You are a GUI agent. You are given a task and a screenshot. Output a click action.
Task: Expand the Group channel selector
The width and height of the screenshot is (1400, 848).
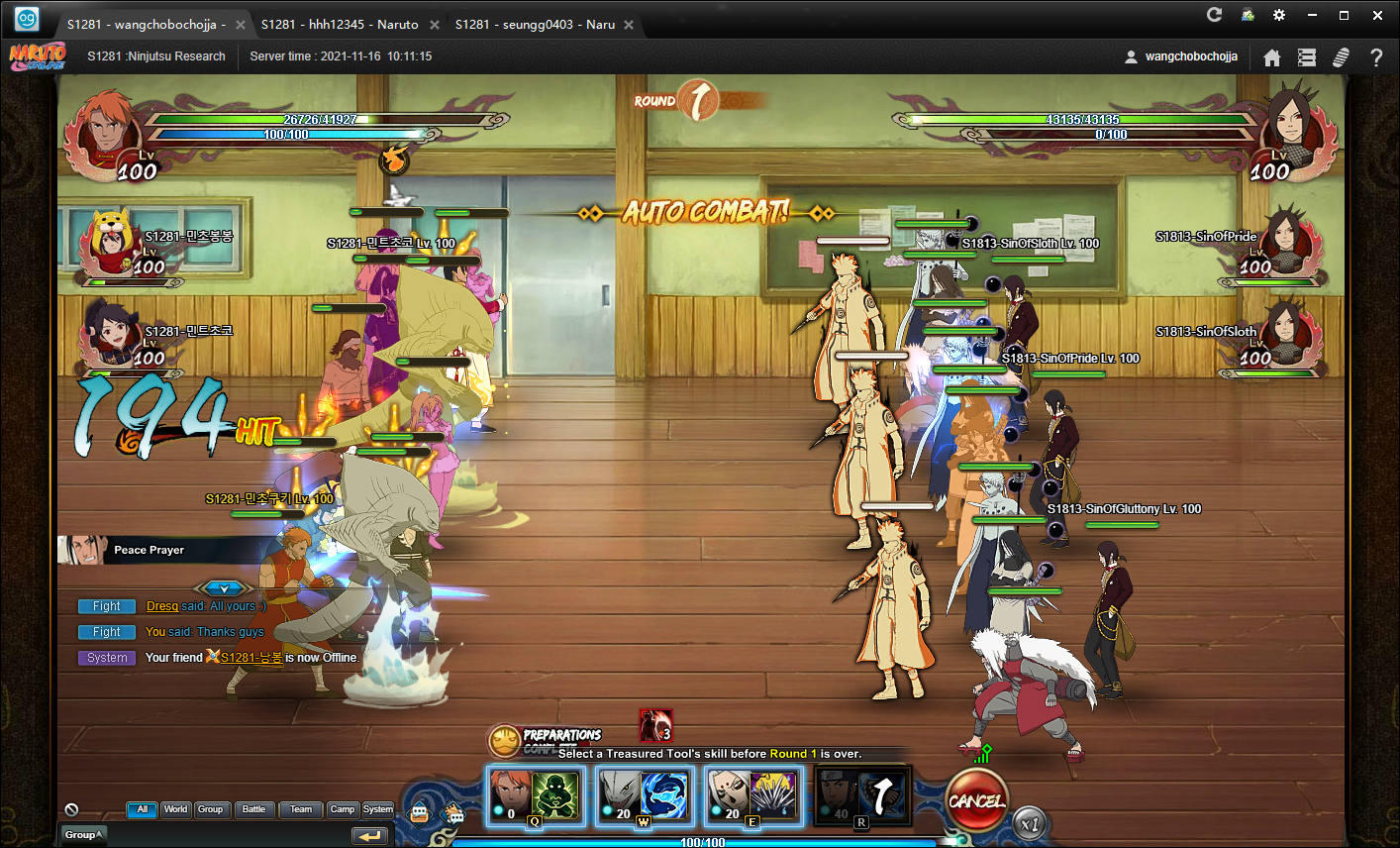(x=83, y=835)
